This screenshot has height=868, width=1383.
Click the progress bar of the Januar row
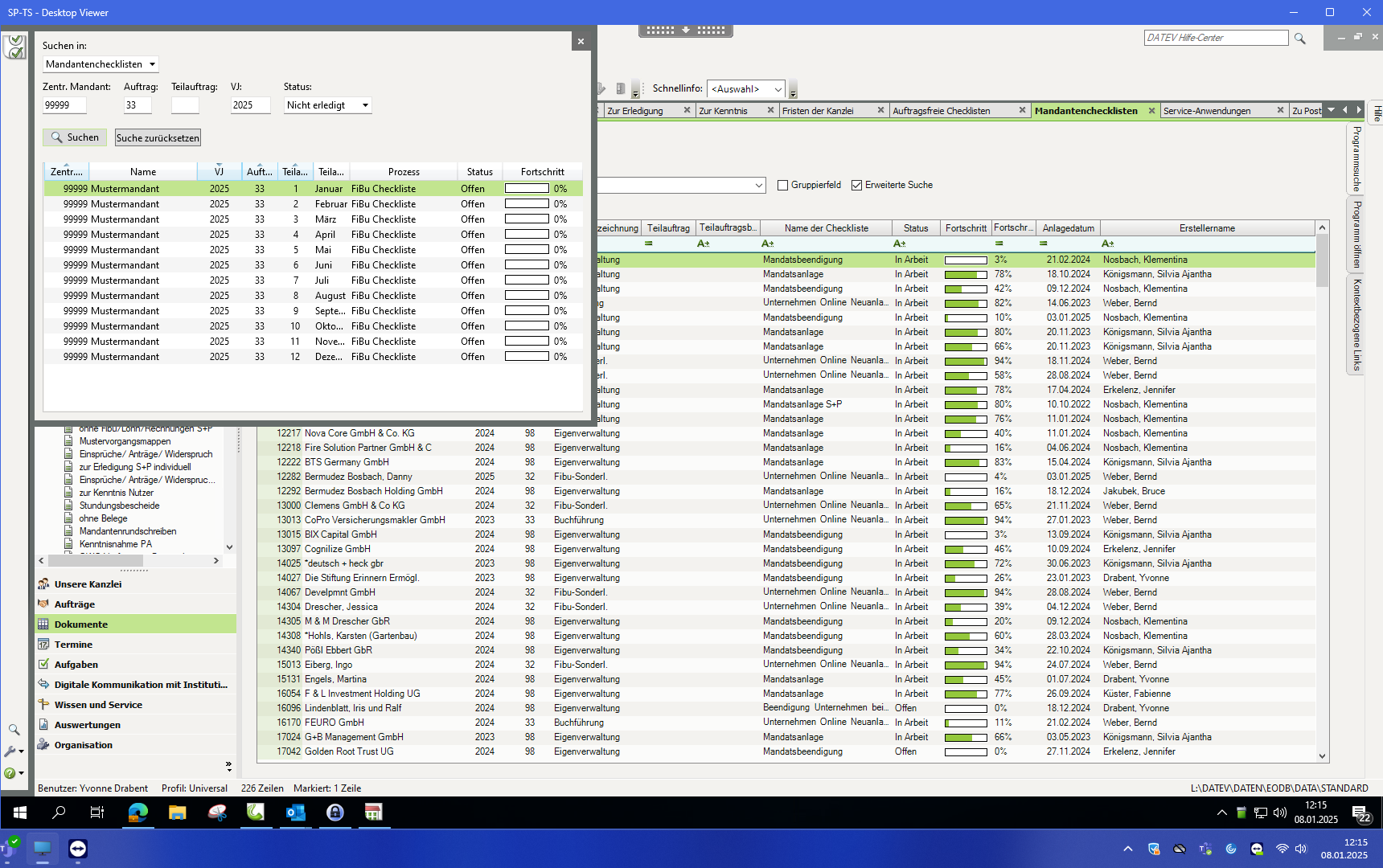527,189
